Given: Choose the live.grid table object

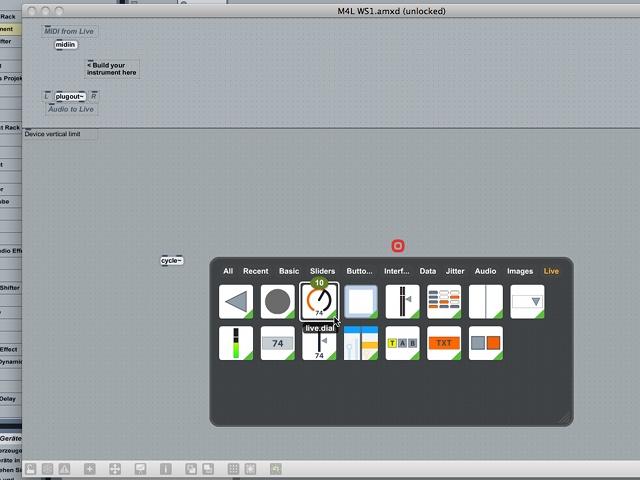Looking at the screenshot, I should 444,302.
